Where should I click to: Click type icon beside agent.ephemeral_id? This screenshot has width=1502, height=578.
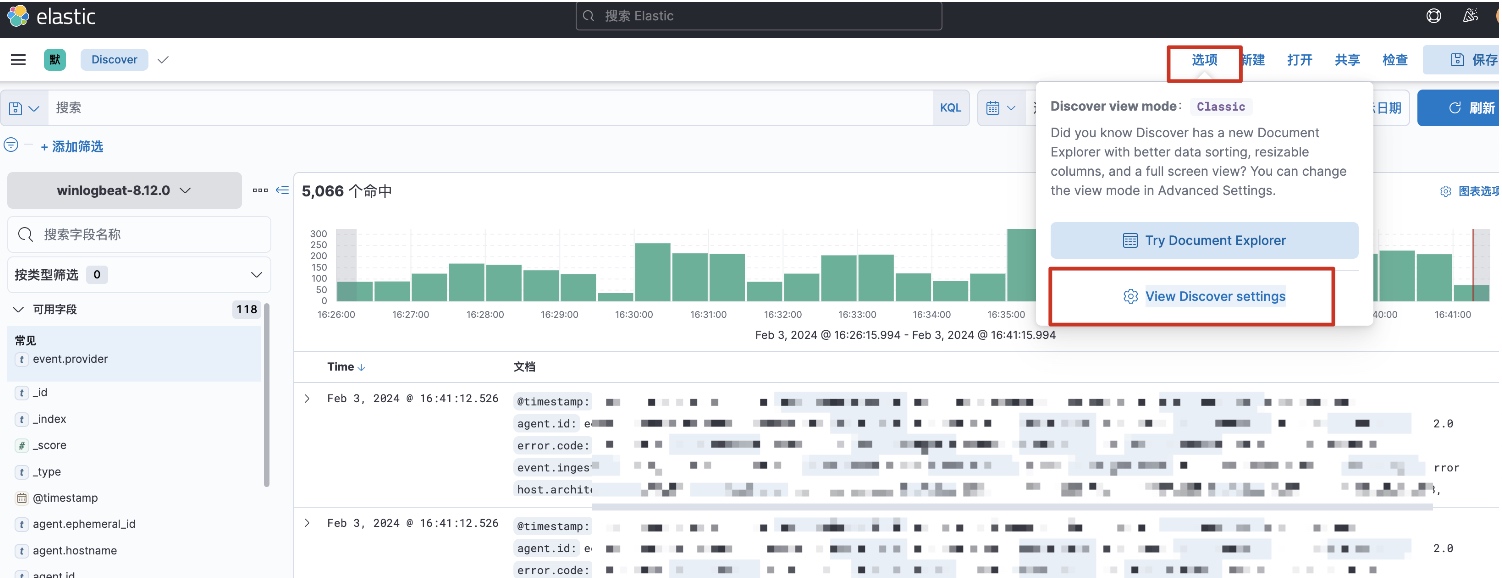[22, 524]
